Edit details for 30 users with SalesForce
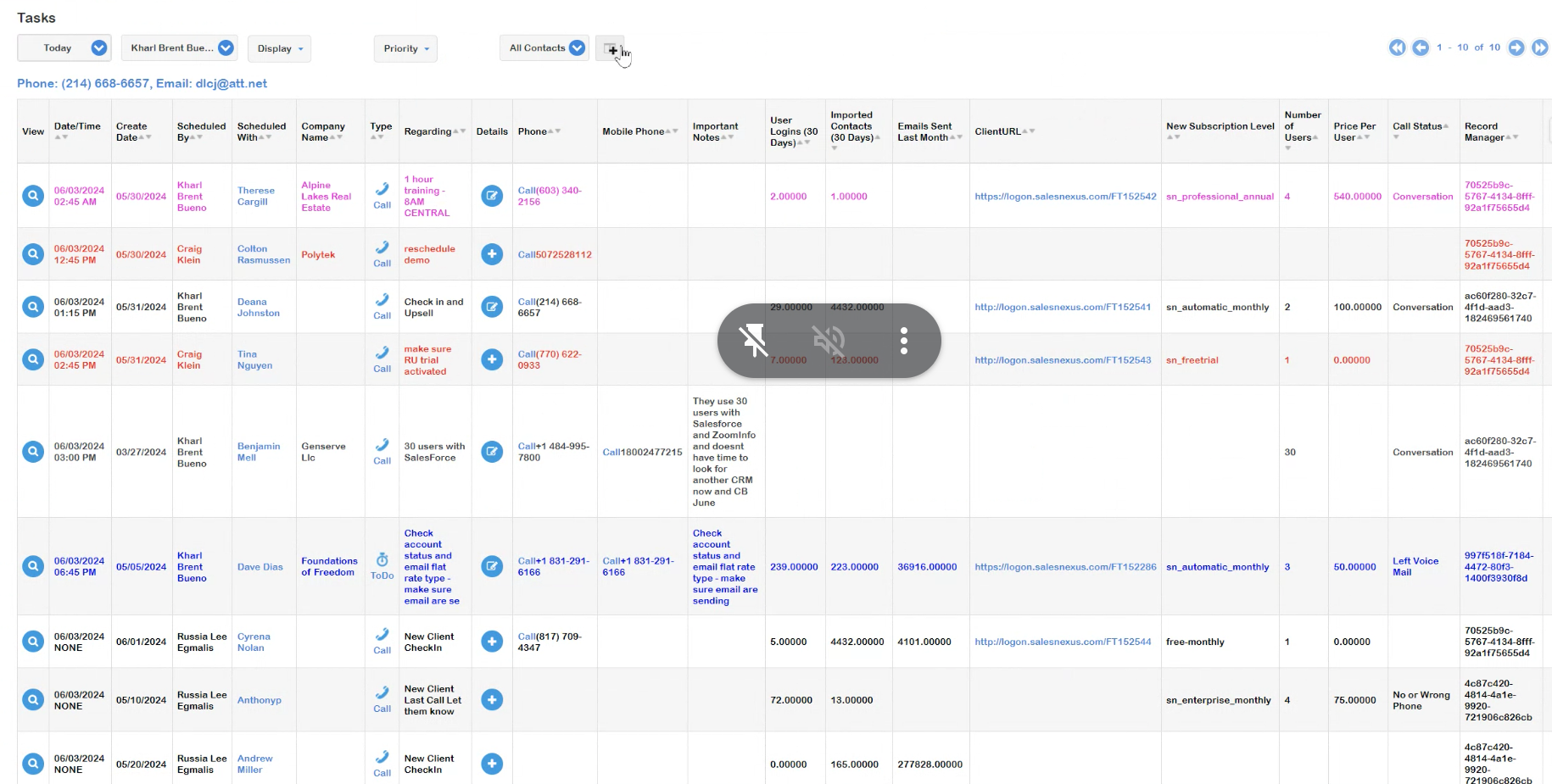The height and width of the screenshot is (784, 1552). 492,452
